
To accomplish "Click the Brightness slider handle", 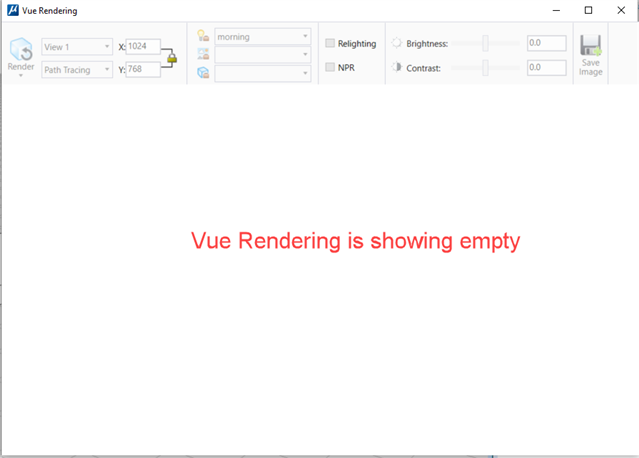I will pyautogui.click(x=485, y=43).
